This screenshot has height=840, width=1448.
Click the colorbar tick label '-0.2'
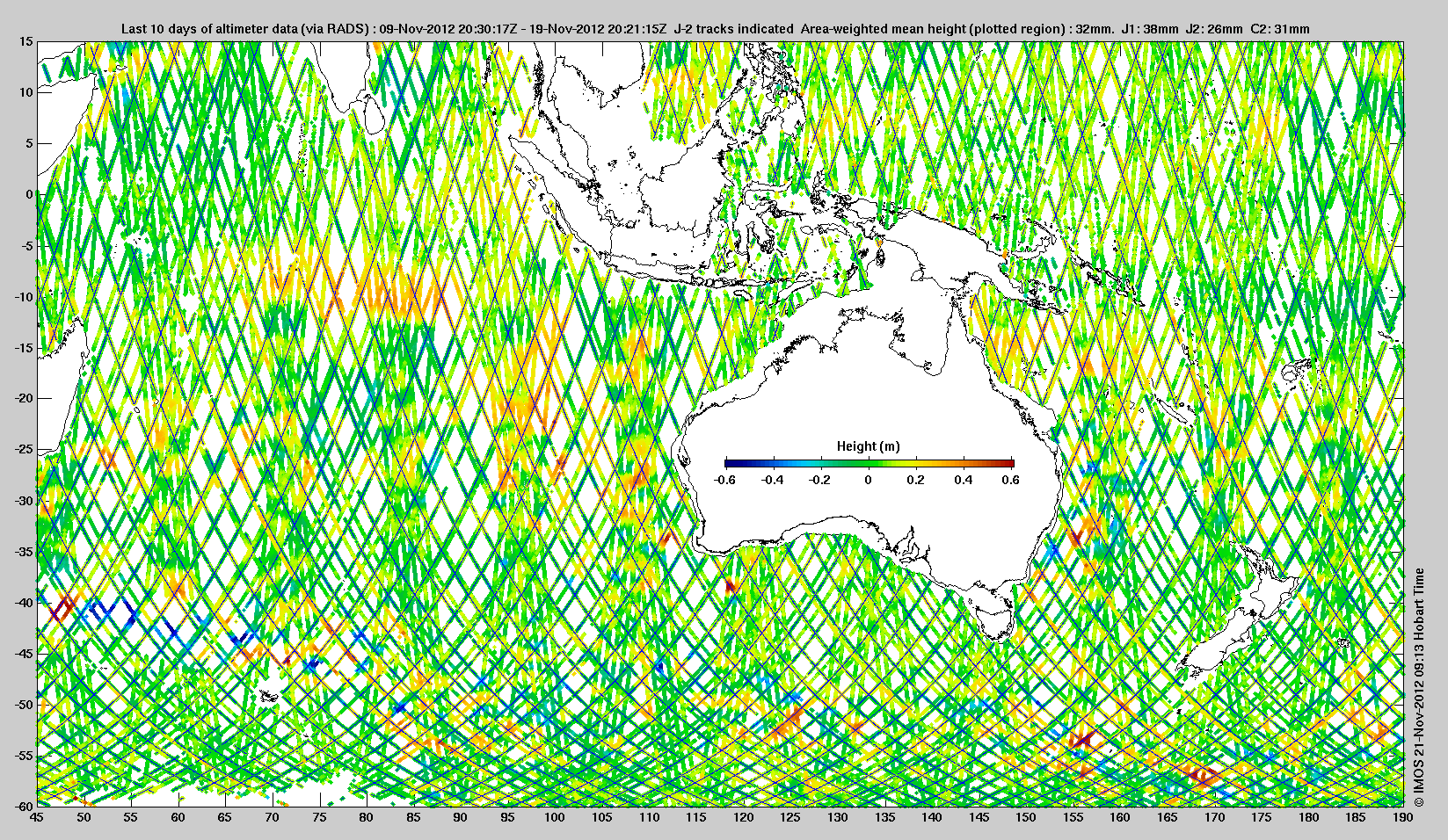820,480
